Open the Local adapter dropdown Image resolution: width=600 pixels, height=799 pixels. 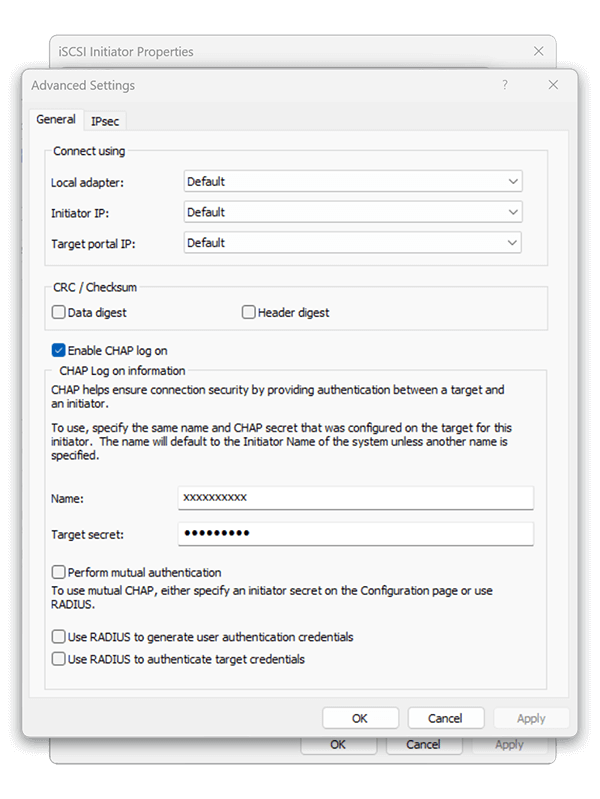353,181
